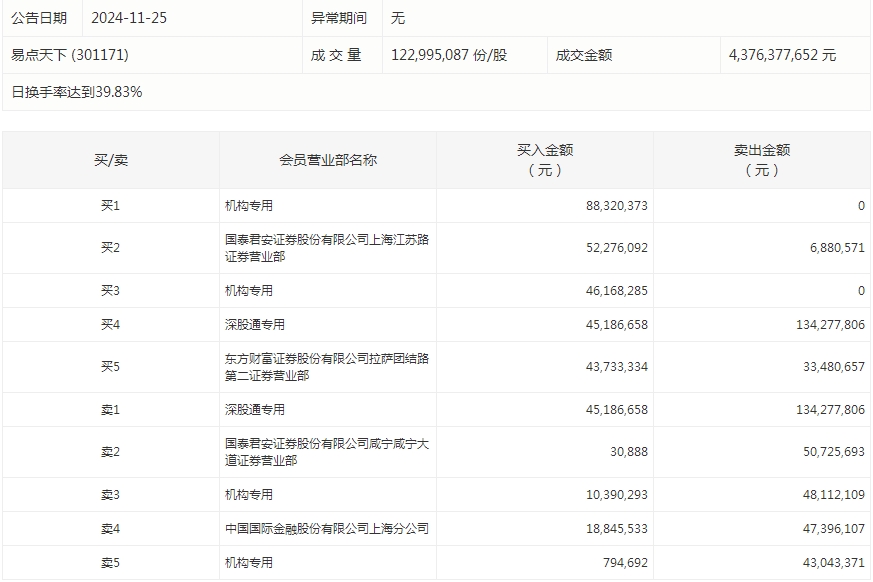
Task: Click 机构专用 in the 买1 row
Action: click(249, 206)
